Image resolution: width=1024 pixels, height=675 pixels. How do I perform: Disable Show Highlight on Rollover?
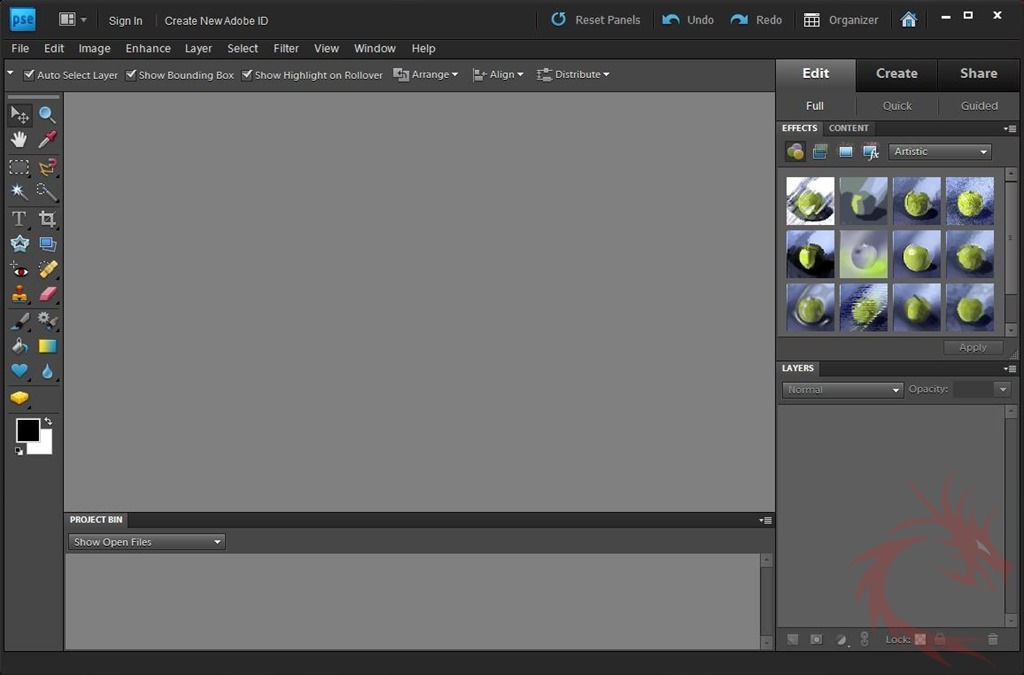click(247, 75)
